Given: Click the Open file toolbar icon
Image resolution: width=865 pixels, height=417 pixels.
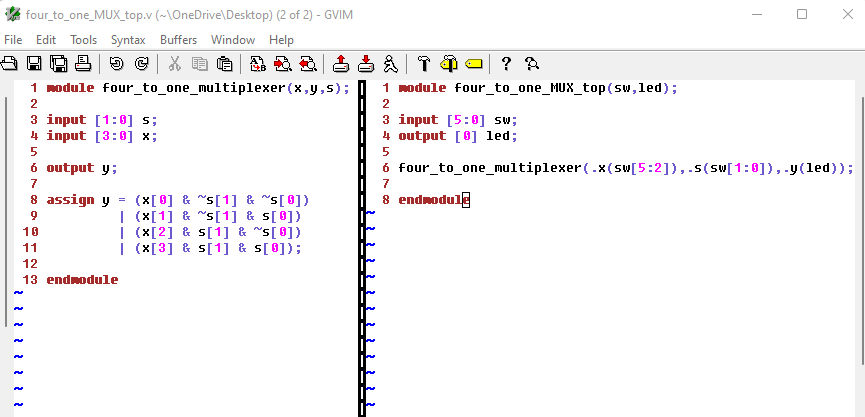Looking at the screenshot, I should [x=10, y=64].
